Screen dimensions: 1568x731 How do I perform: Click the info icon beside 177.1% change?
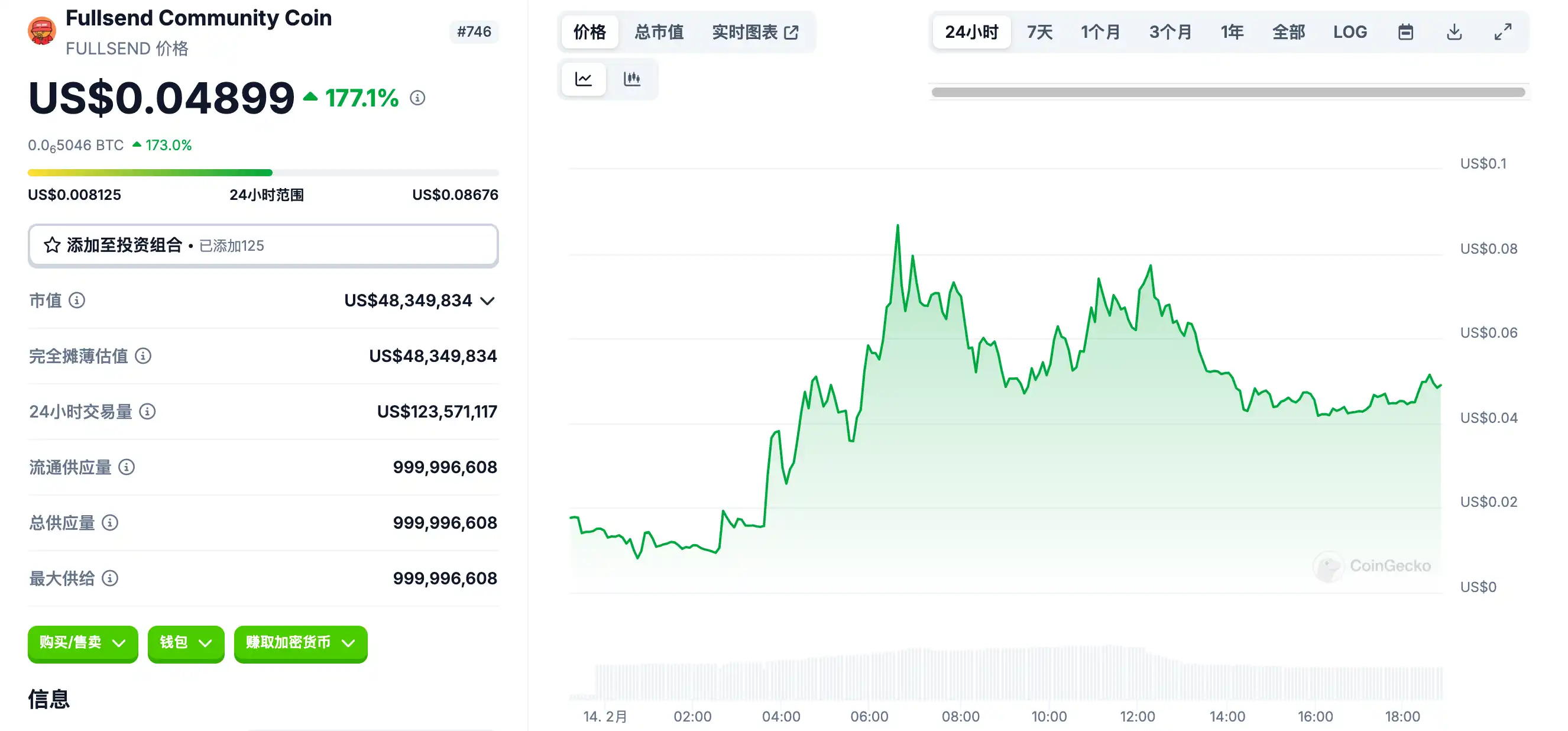click(417, 98)
